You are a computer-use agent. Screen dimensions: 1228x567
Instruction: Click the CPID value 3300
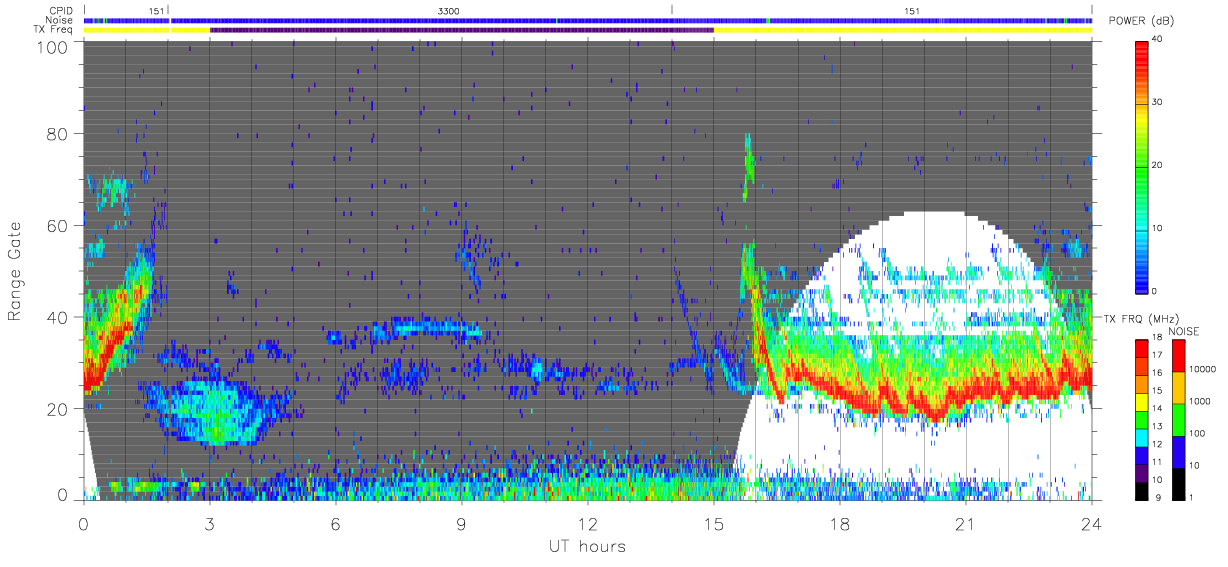point(449,10)
